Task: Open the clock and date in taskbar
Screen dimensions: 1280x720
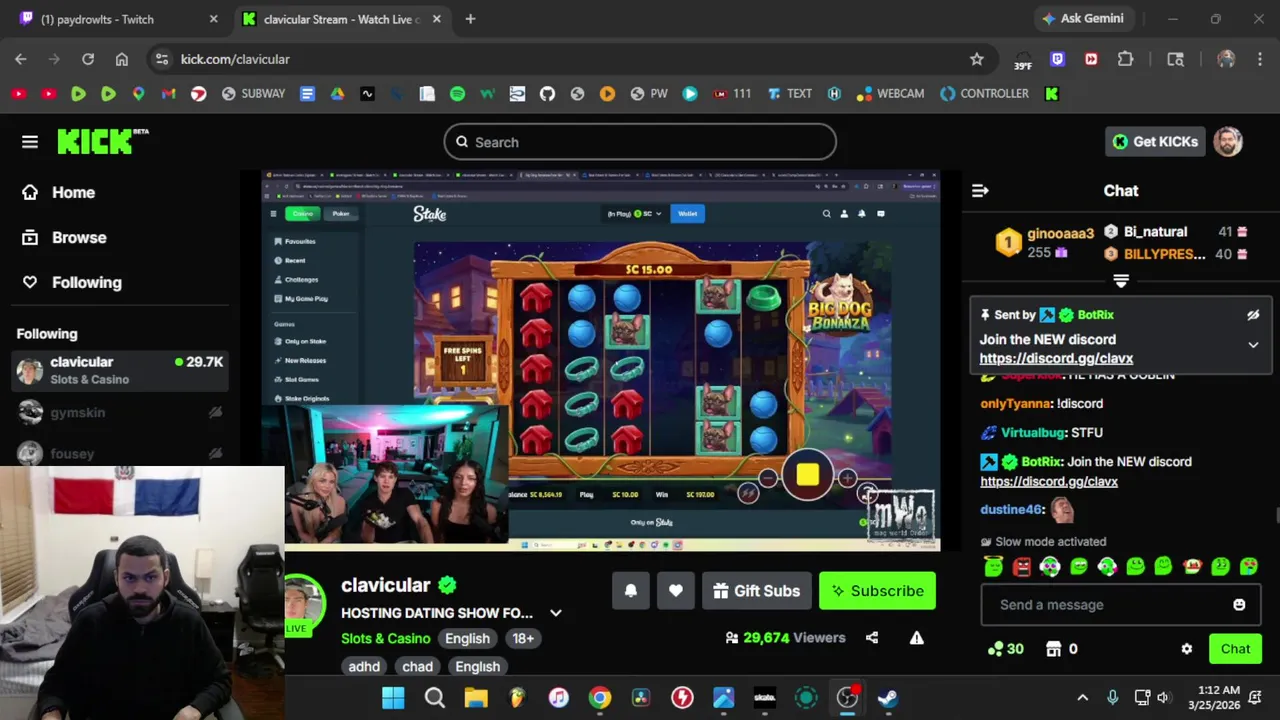Action: [x=1215, y=697]
